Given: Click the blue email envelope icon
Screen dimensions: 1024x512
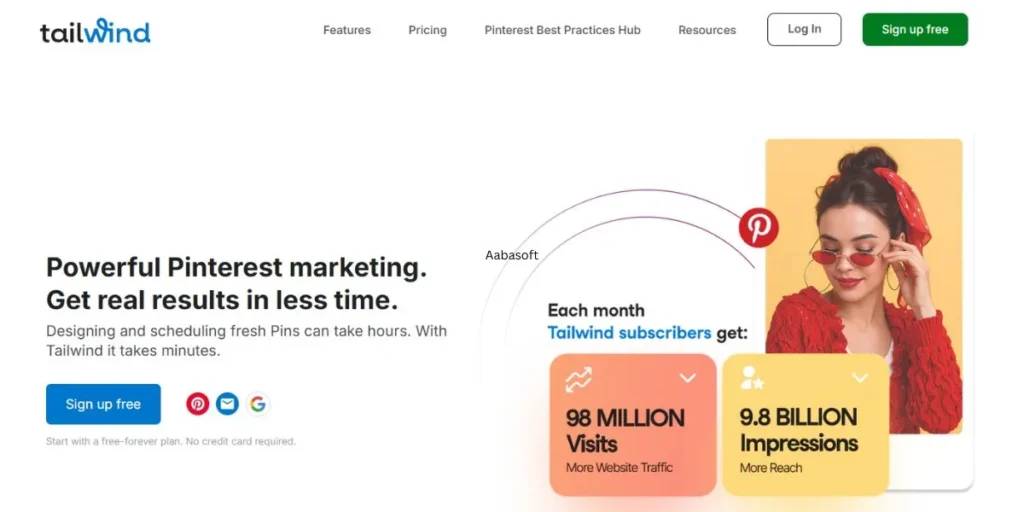Looking at the screenshot, I should point(227,404).
